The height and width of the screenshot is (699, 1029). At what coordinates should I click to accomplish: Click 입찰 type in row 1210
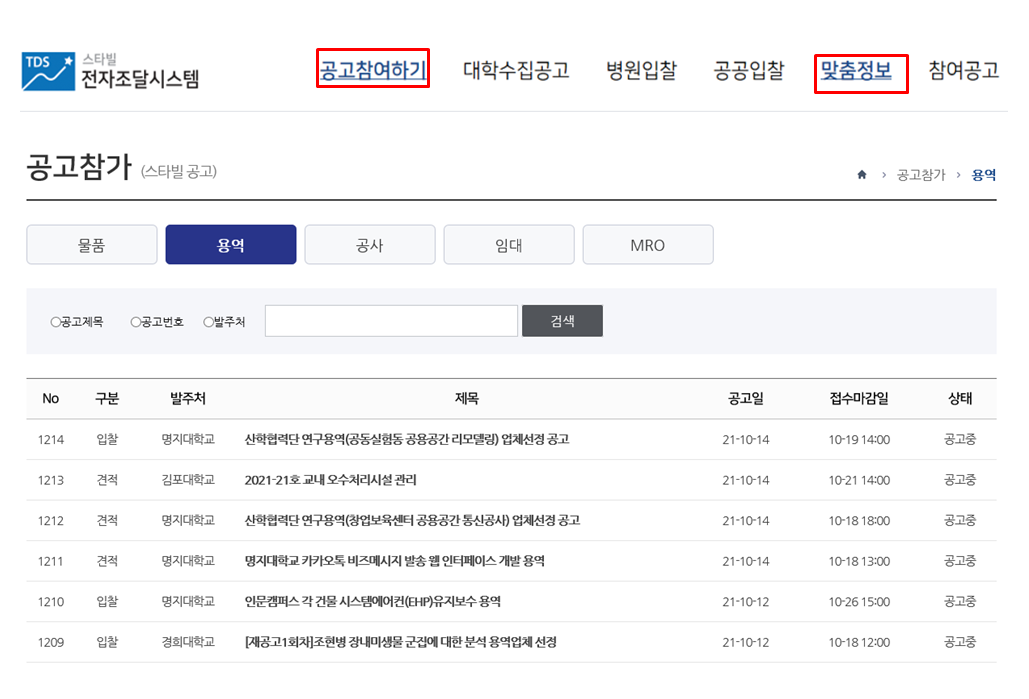pyautogui.click(x=107, y=602)
